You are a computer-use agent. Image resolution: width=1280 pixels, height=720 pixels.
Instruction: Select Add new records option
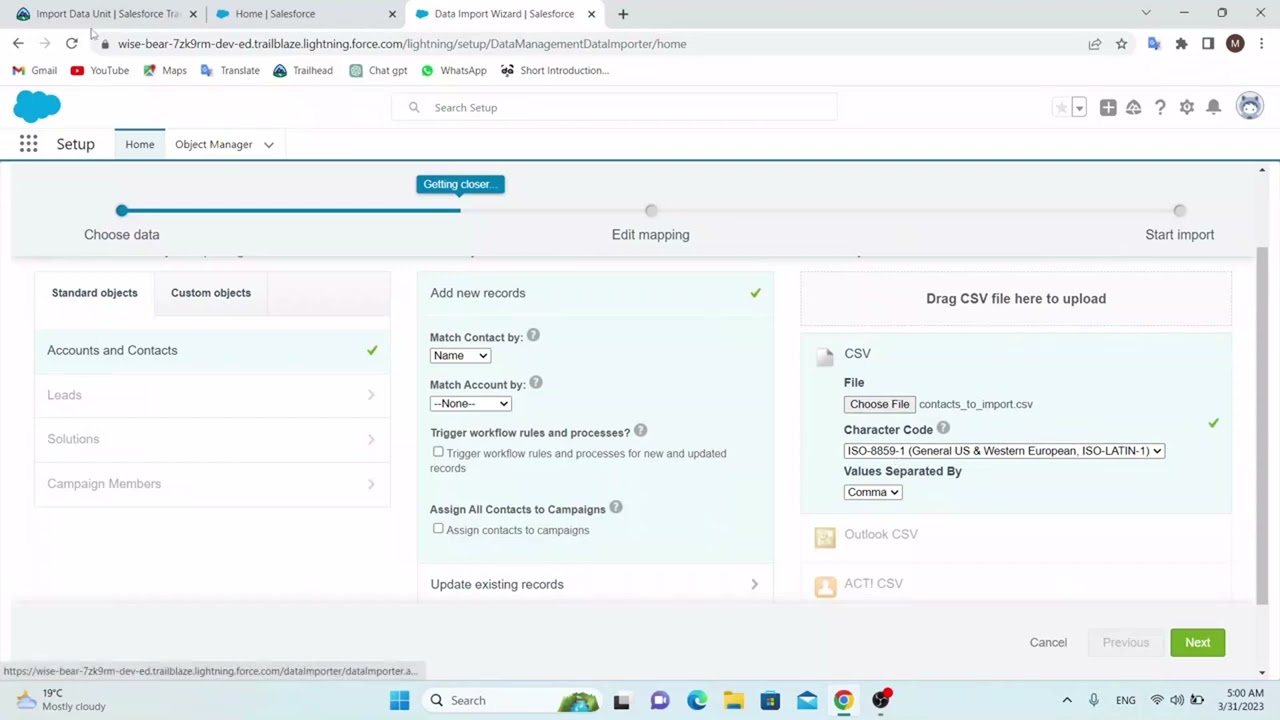pyautogui.click(x=595, y=293)
